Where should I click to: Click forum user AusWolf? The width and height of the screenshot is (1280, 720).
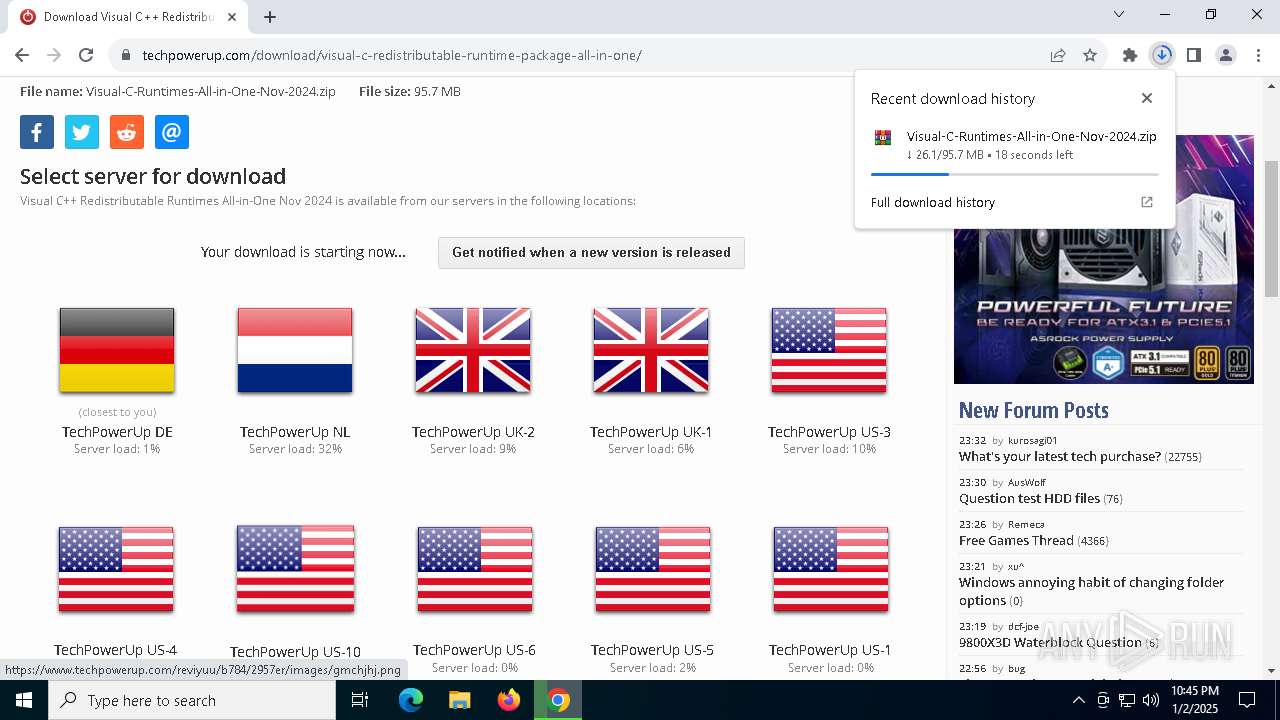point(1026,482)
